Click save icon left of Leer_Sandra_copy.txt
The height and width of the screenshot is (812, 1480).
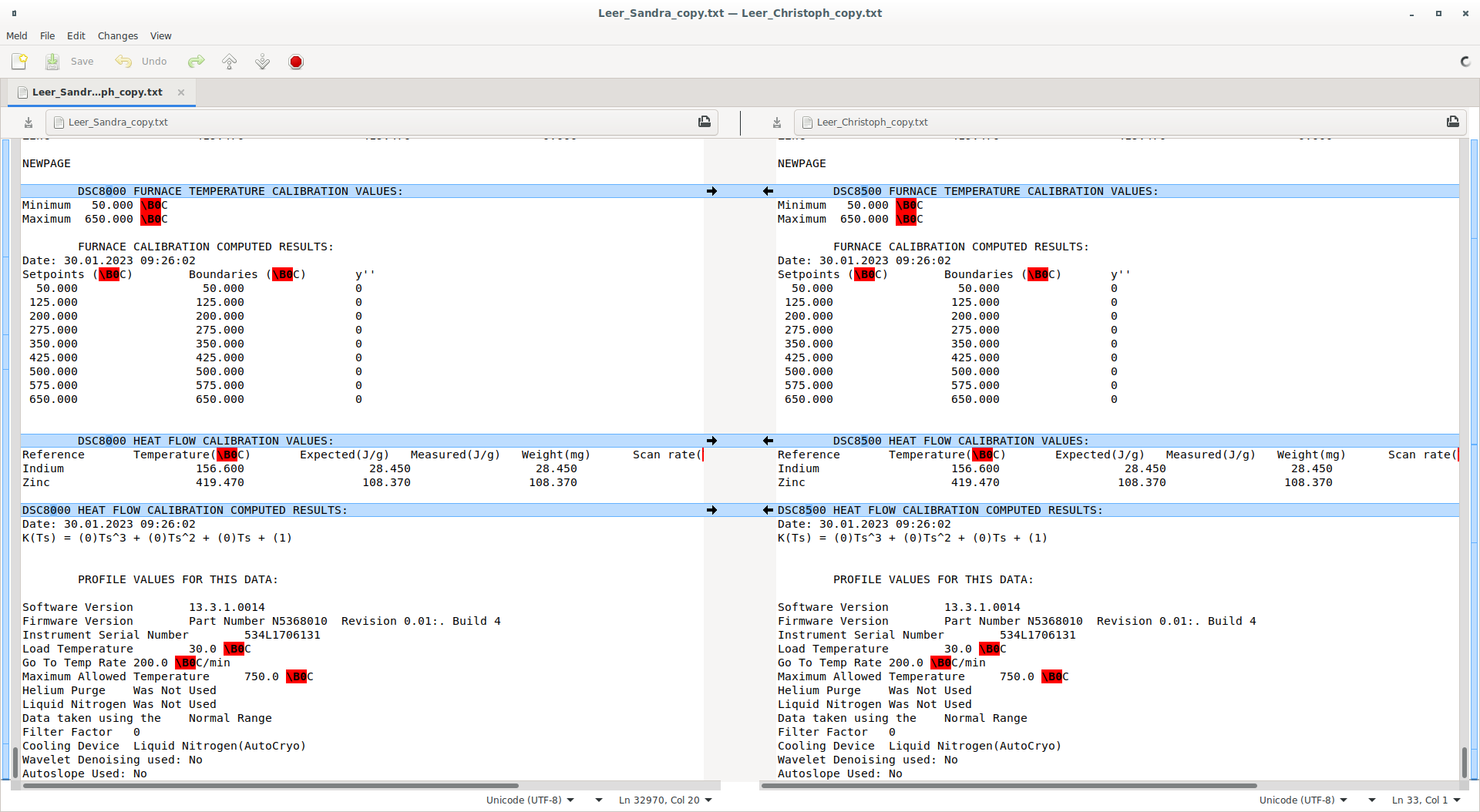[29, 122]
